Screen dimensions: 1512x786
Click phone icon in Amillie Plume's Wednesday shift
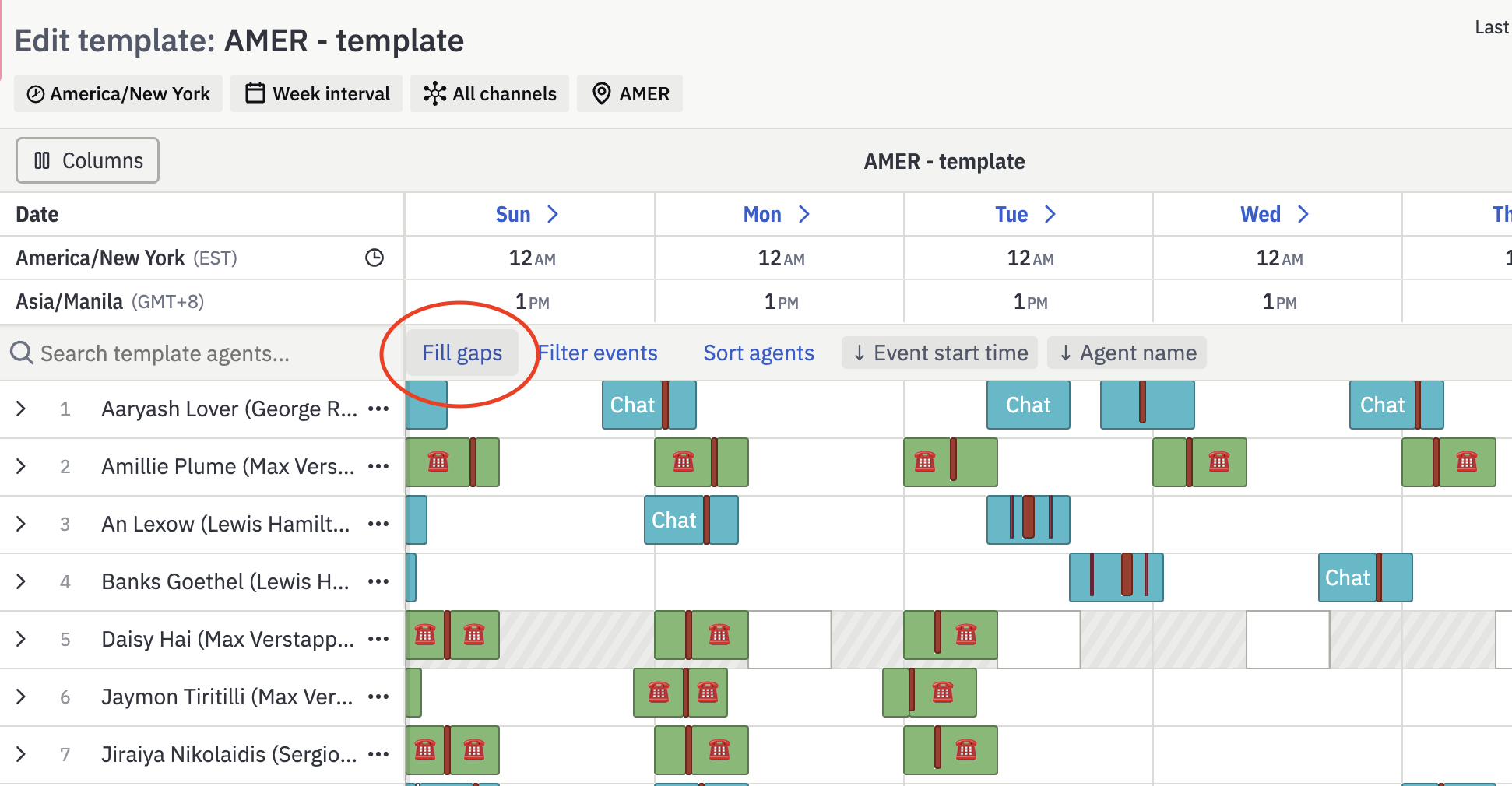1219,462
